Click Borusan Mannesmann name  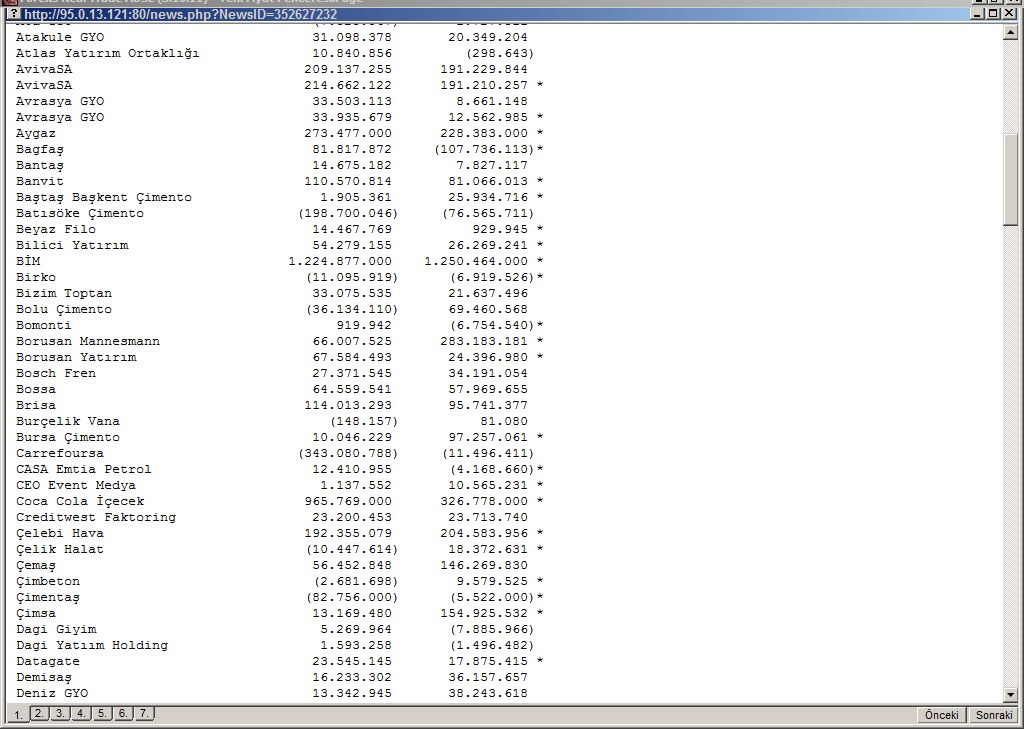point(88,342)
